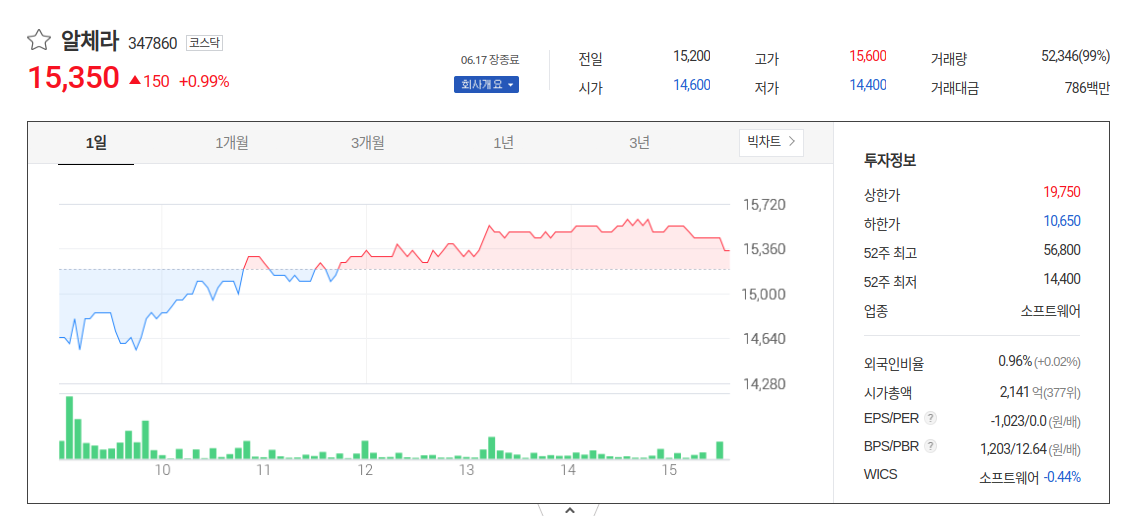Click the BPS/PBR value 1,203/12.64
Screen dimensions: 1126x516
1013,450
